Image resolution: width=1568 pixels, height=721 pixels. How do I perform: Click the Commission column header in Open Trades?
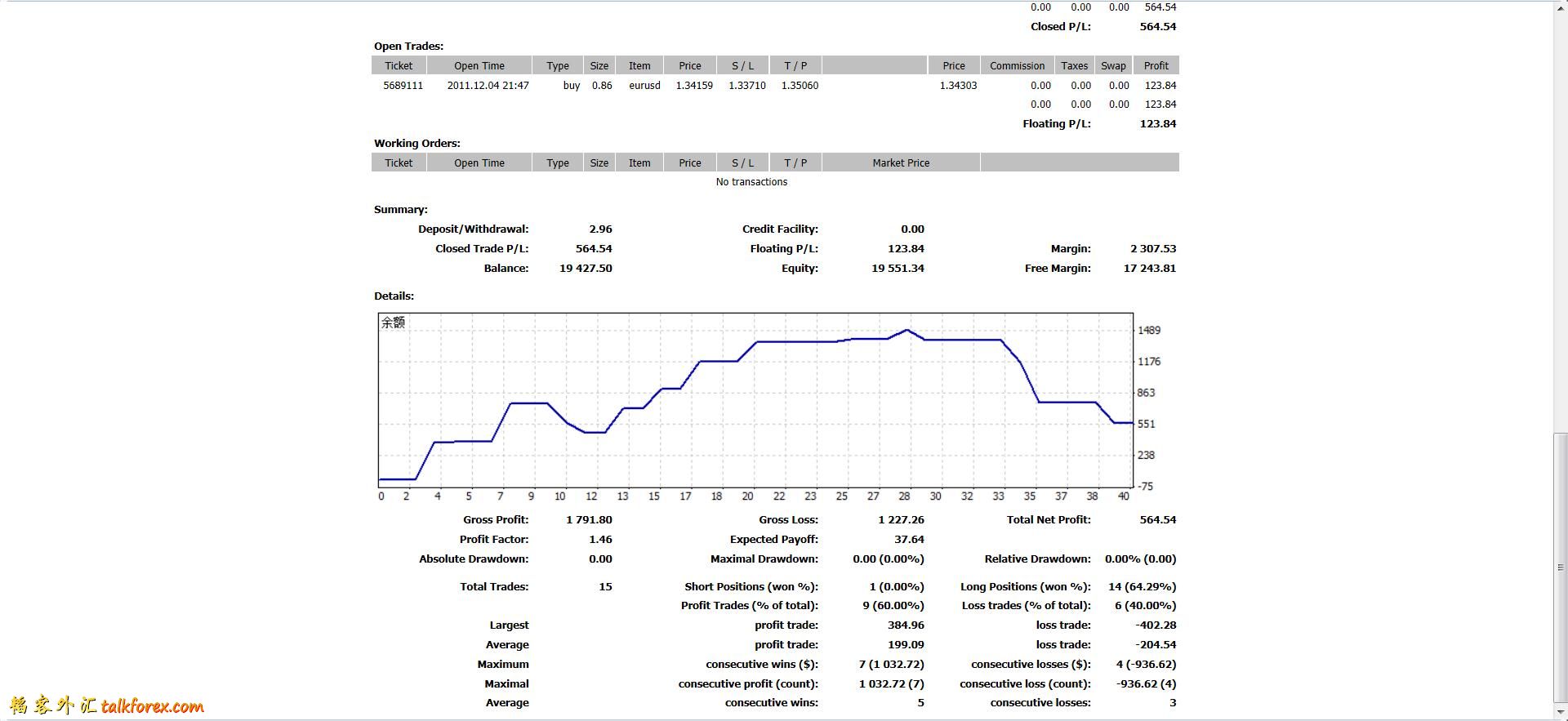click(x=1017, y=65)
